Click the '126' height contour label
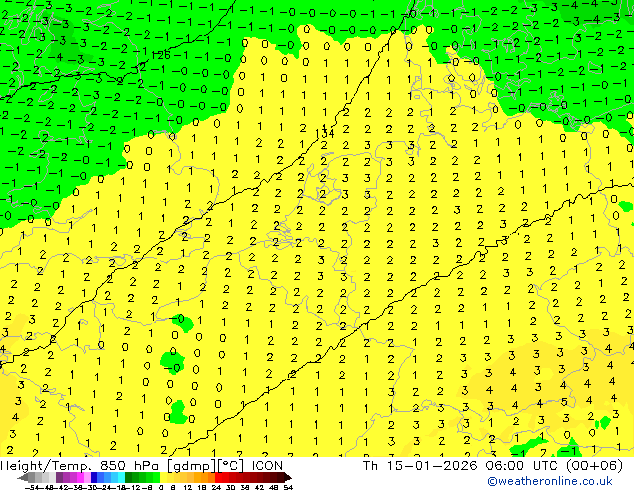Viewport: 634px width, 490px height. [161, 55]
